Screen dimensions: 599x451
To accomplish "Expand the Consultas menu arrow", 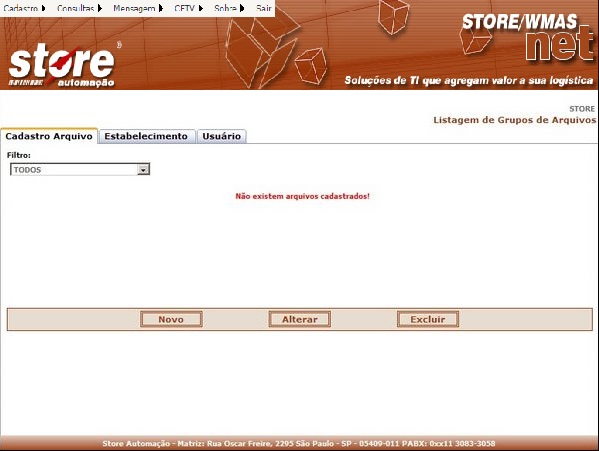I will 100,8.
